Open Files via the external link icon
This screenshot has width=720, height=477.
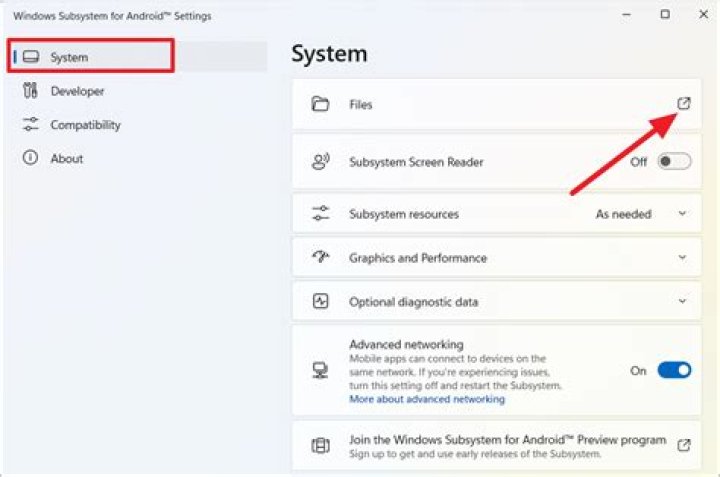[684, 104]
